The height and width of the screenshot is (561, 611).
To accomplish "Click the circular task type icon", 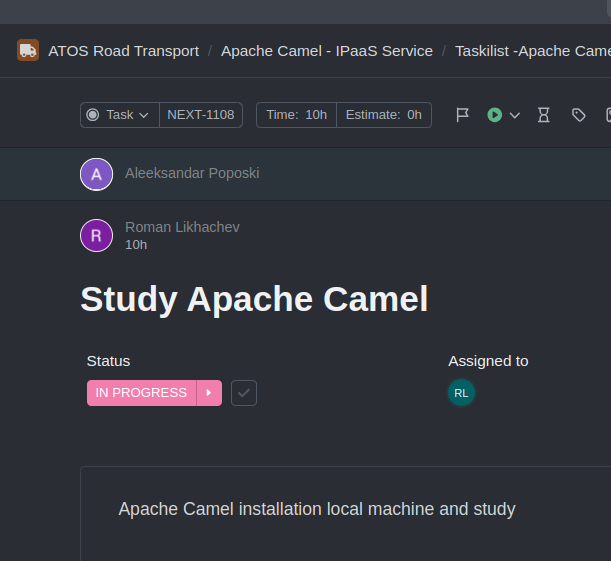I will 93,115.
